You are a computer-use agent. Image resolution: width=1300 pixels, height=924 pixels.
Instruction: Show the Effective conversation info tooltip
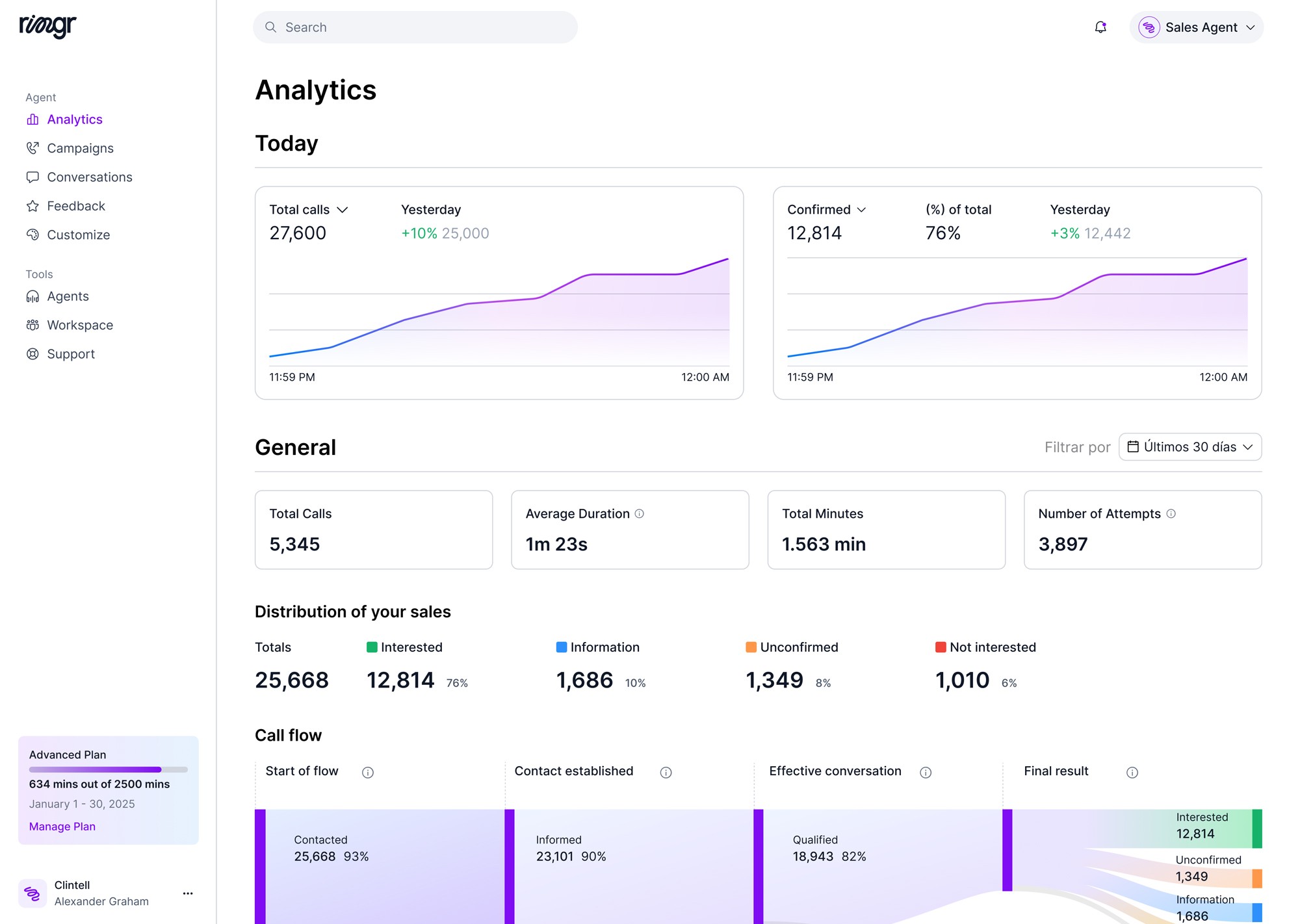coord(926,772)
